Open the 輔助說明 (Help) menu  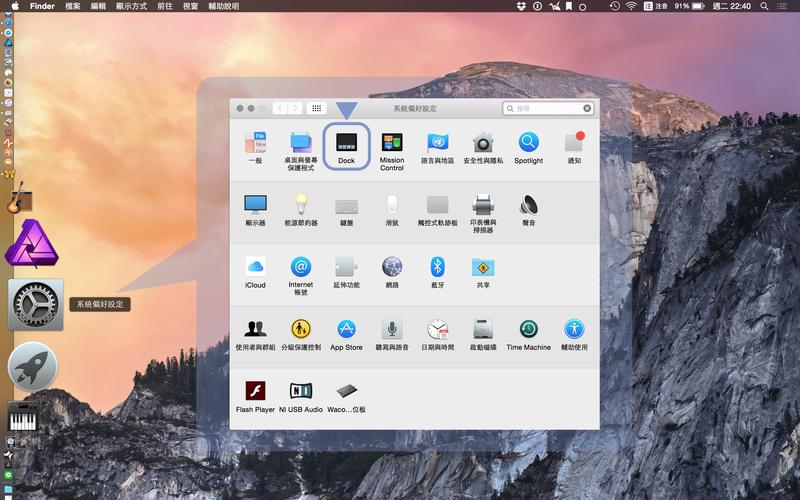(223, 6)
